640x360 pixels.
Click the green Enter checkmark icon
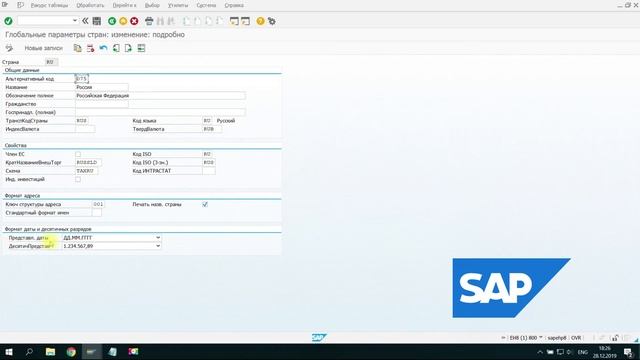point(8,21)
